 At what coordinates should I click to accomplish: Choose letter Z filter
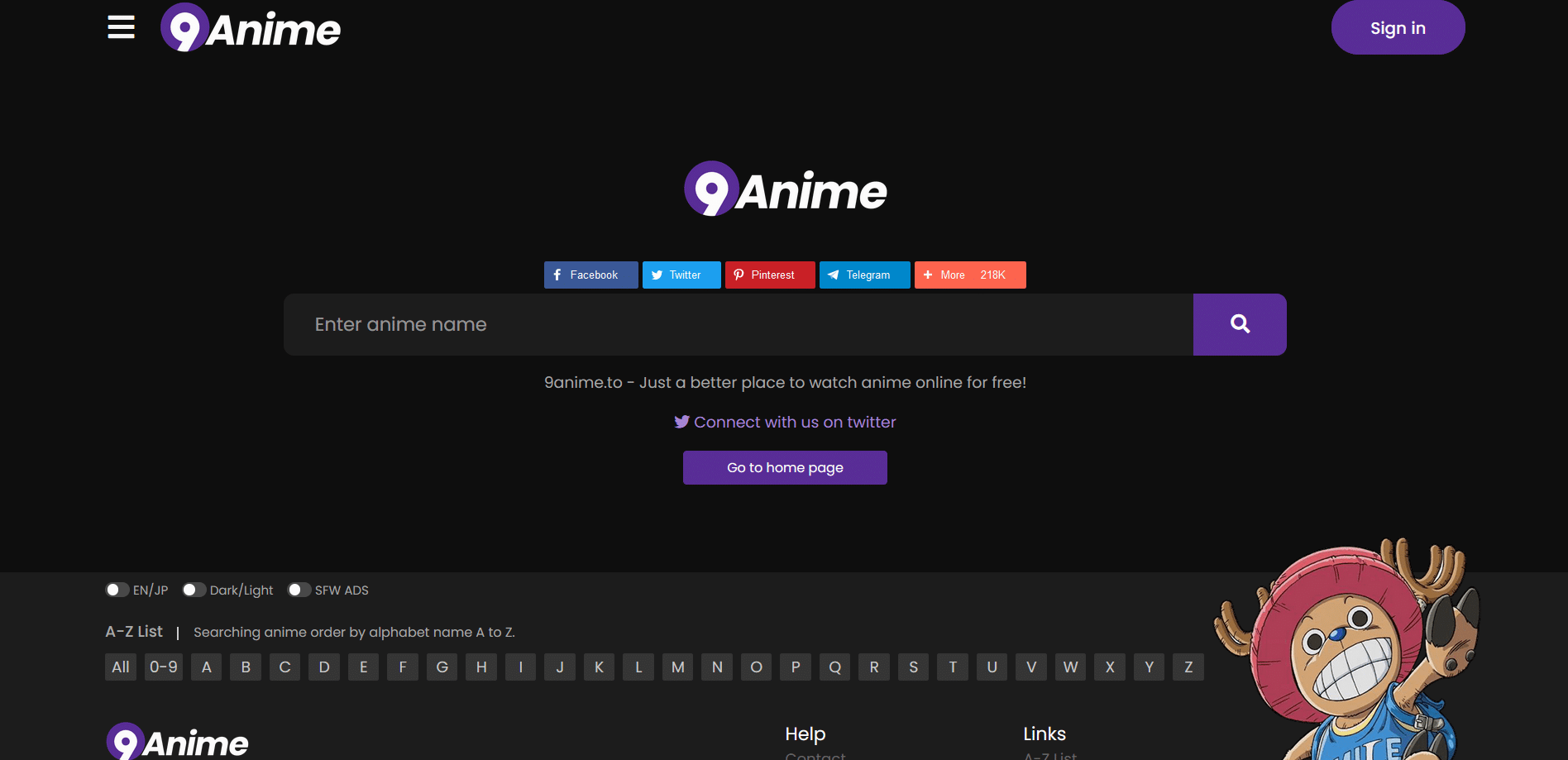coord(1188,667)
